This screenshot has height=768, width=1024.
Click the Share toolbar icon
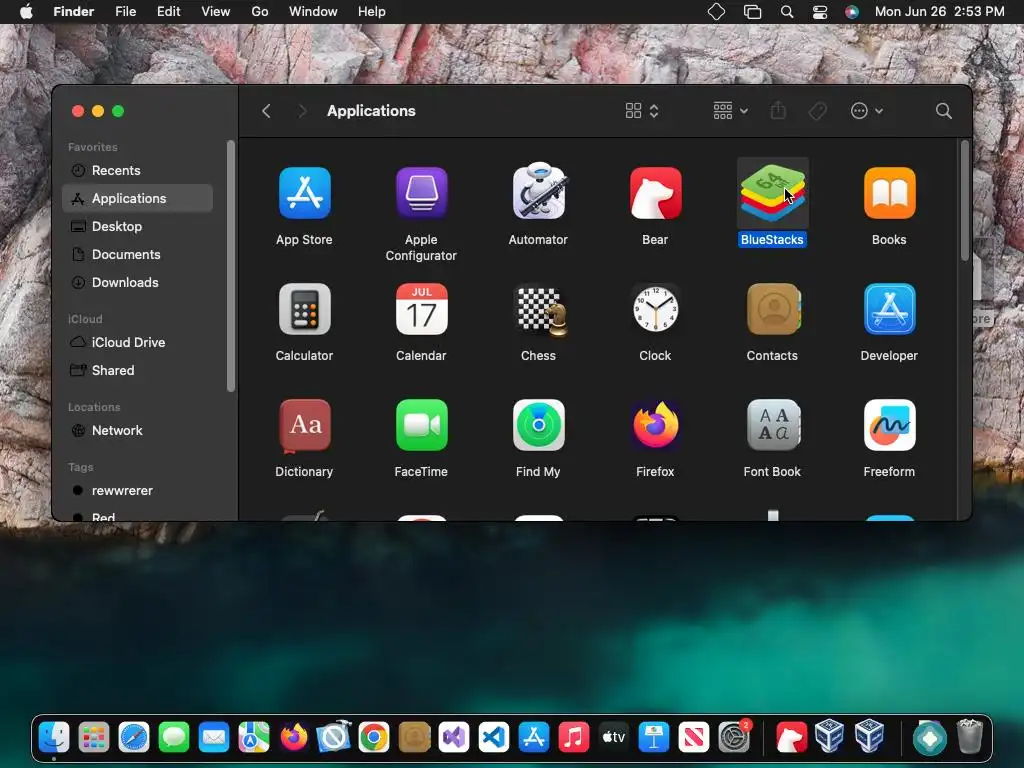(x=778, y=110)
